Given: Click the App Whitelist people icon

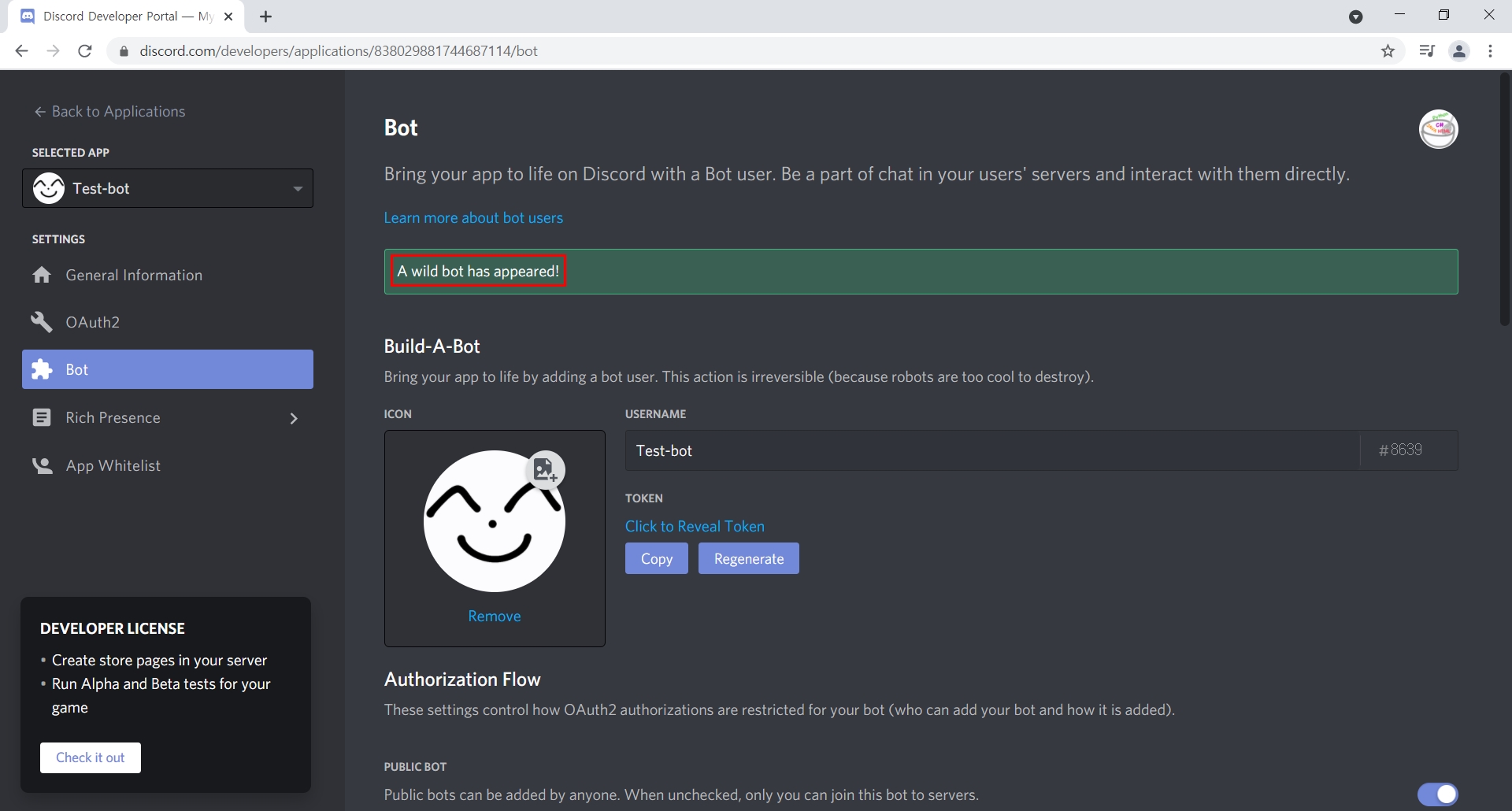Looking at the screenshot, I should (x=42, y=466).
